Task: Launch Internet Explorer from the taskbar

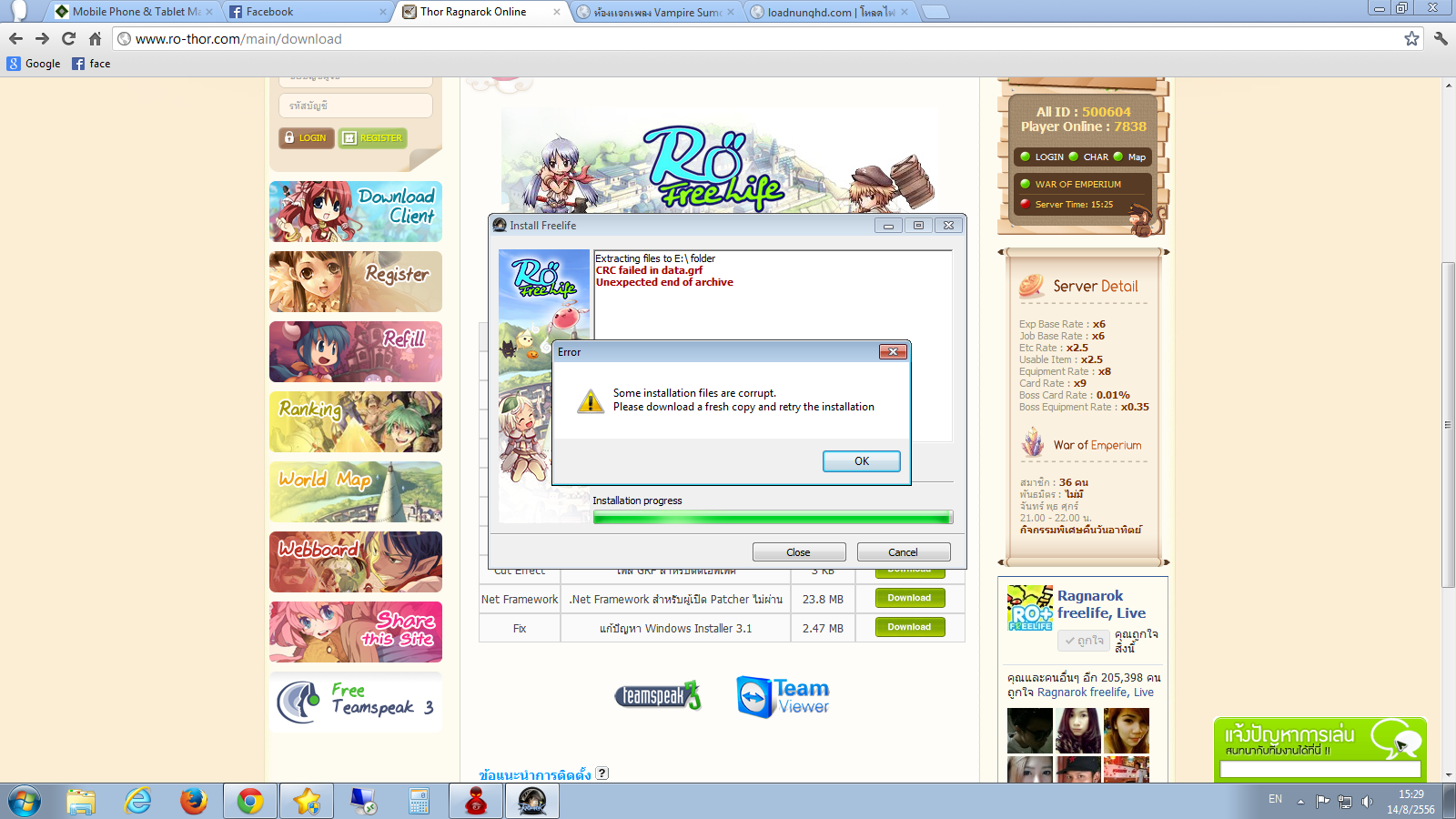Action: (x=137, y=802)
